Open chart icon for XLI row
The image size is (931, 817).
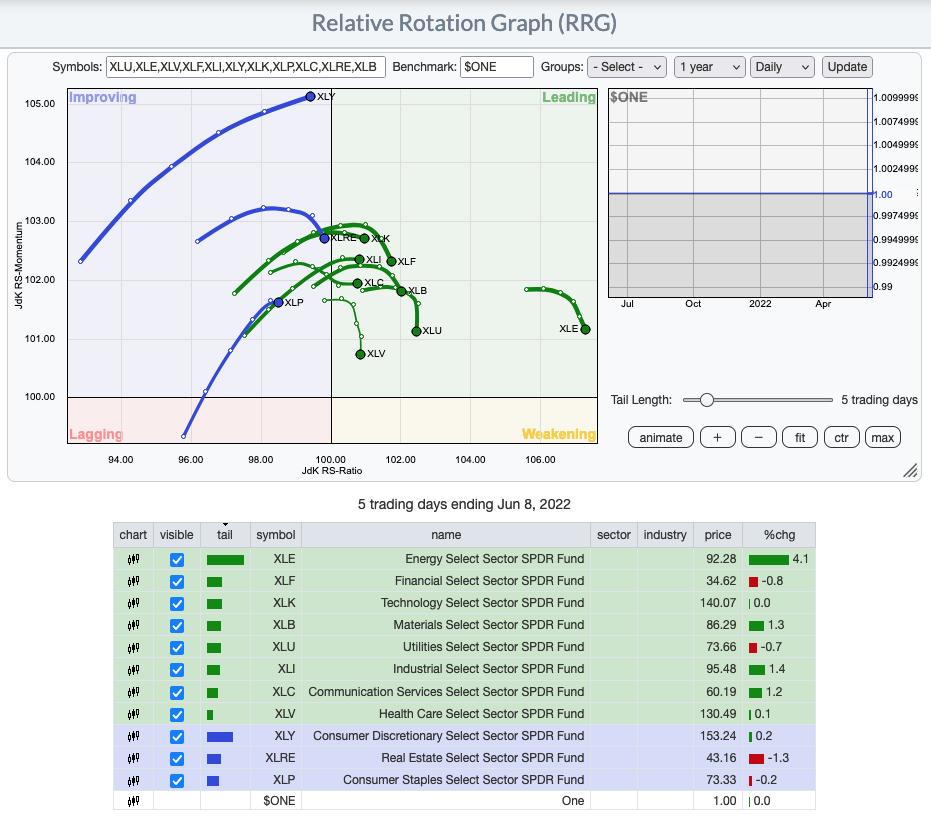coord(133,669)
